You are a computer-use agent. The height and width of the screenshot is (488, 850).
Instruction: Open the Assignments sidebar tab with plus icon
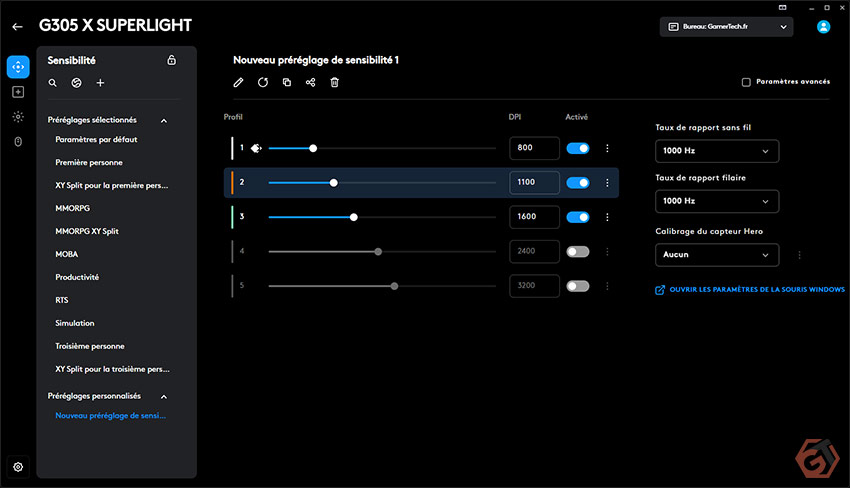(18, 92)
